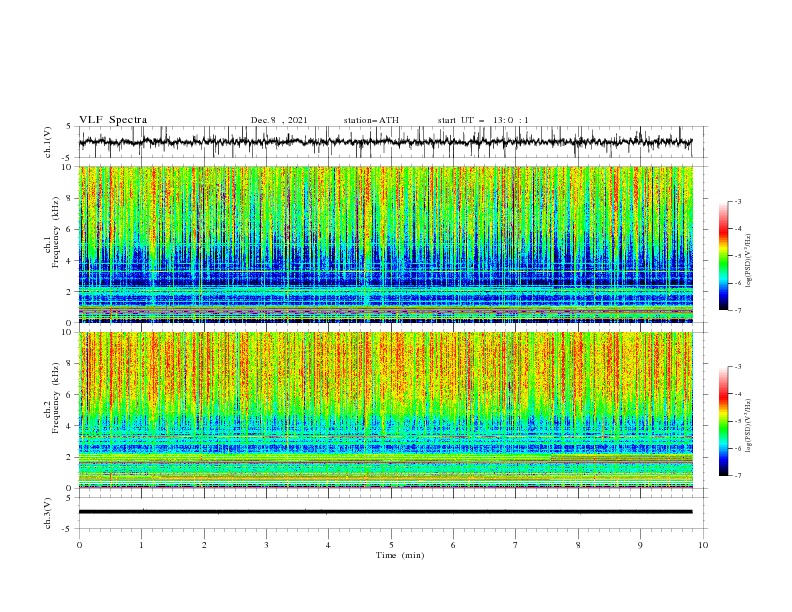The height and width of the screenshot is (612, 792).
Task: Click the "-3" tick on ch.1 colorbar
Action: point(737,201)
